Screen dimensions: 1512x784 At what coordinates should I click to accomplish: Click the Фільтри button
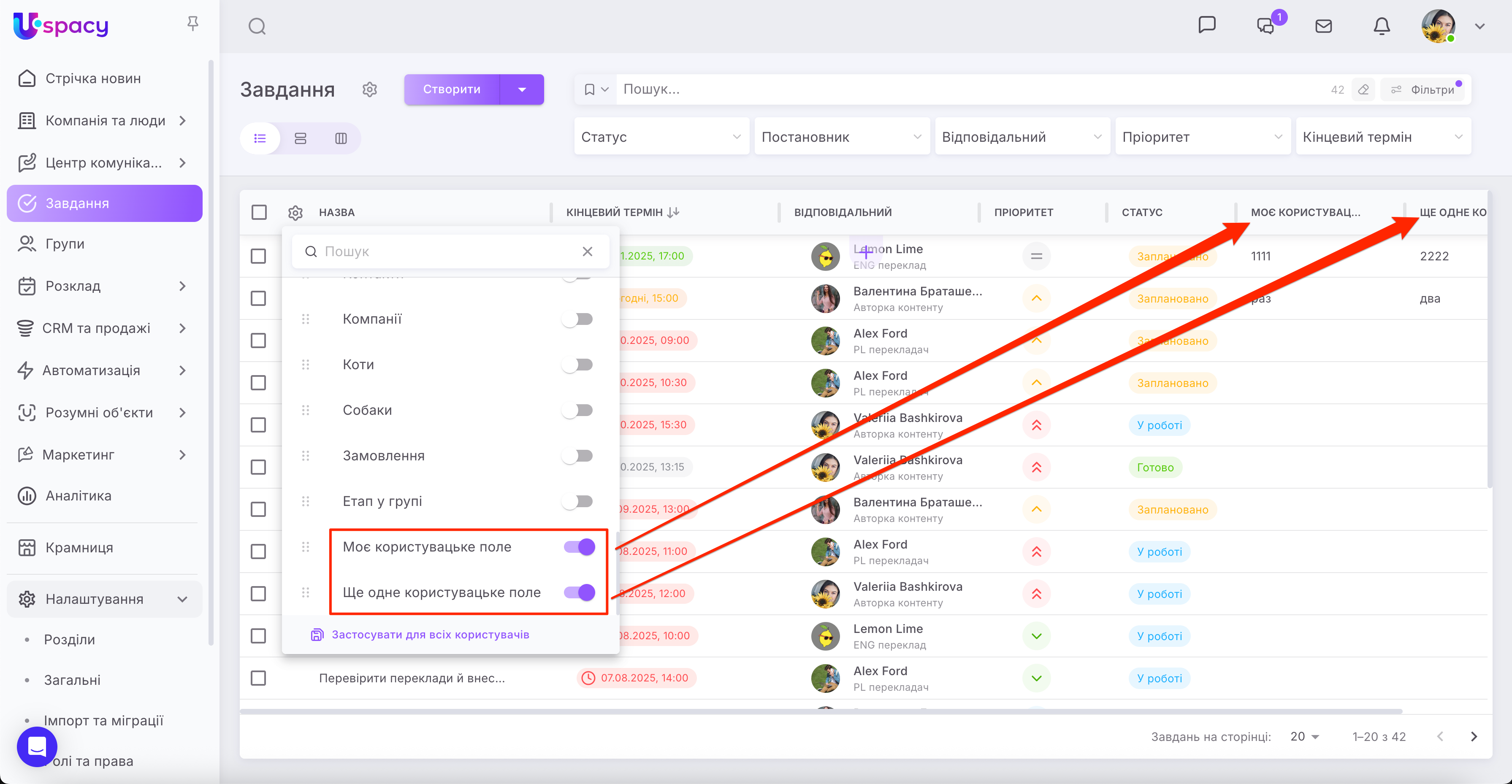1424,90
